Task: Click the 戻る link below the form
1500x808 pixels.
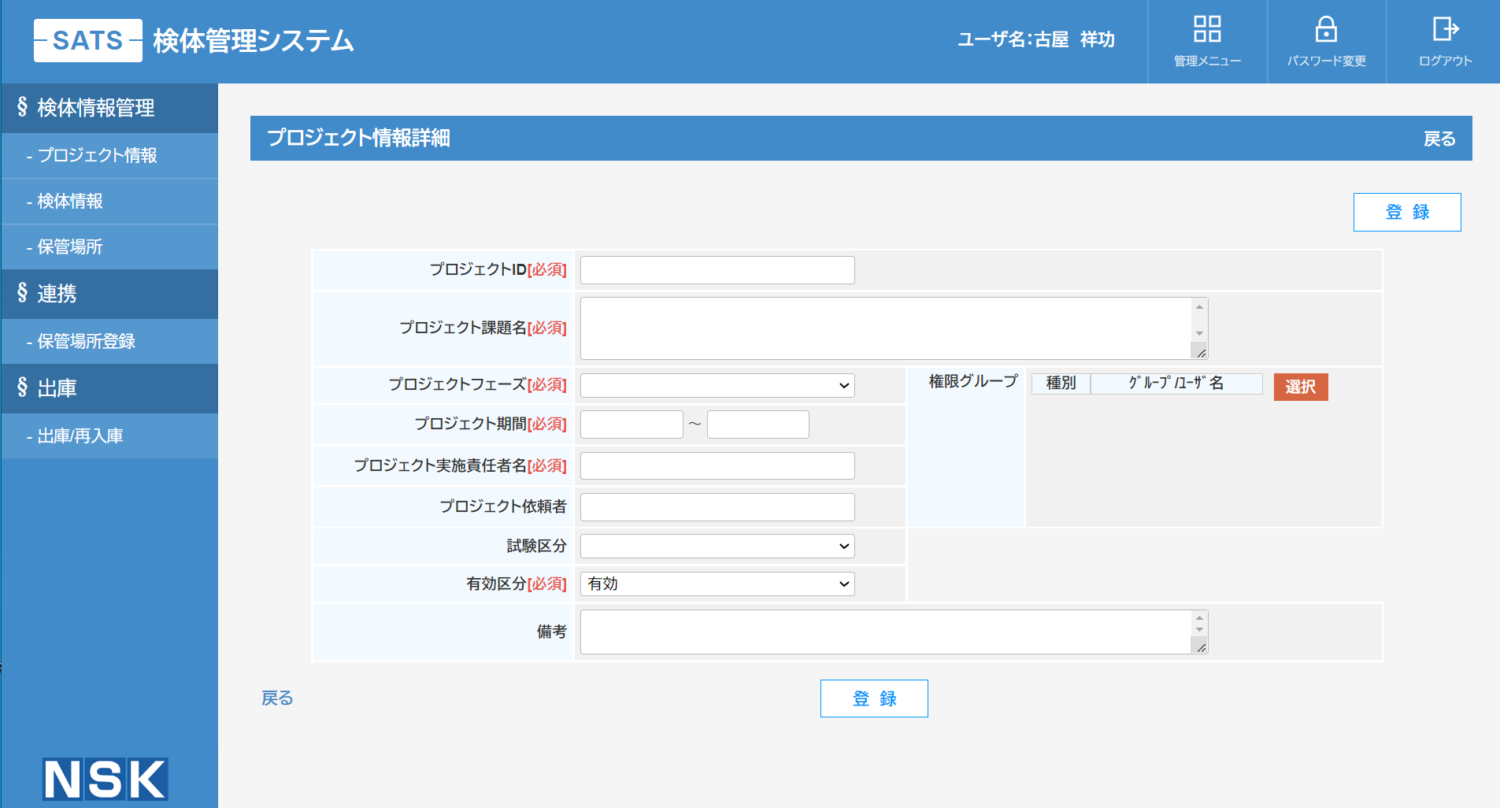Action: click(x=277, y=698)
